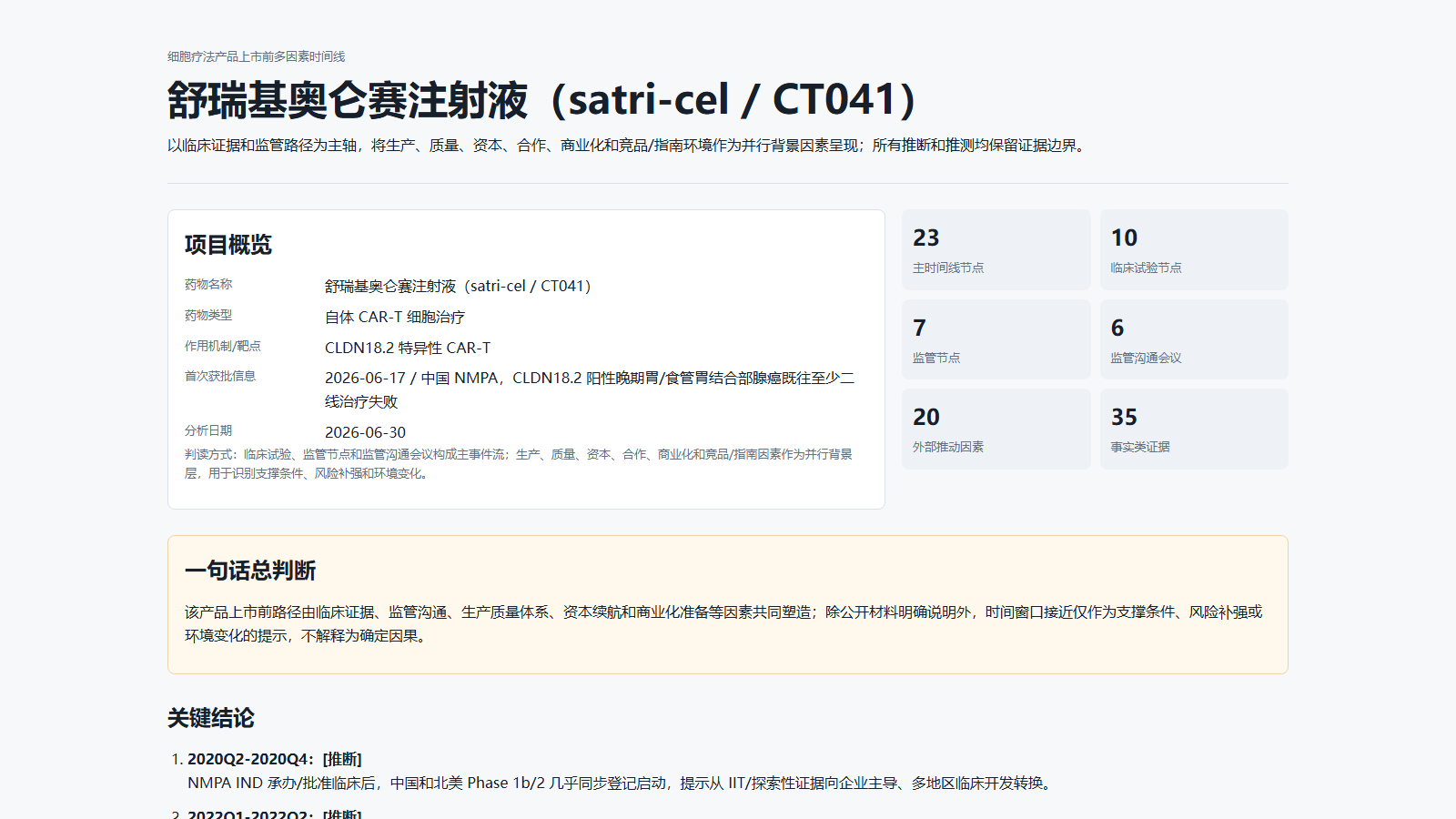Click the 首次获批信息 label
Image resolution: width=1456 pixels, height=819 pixels.
tap(220, 377)
